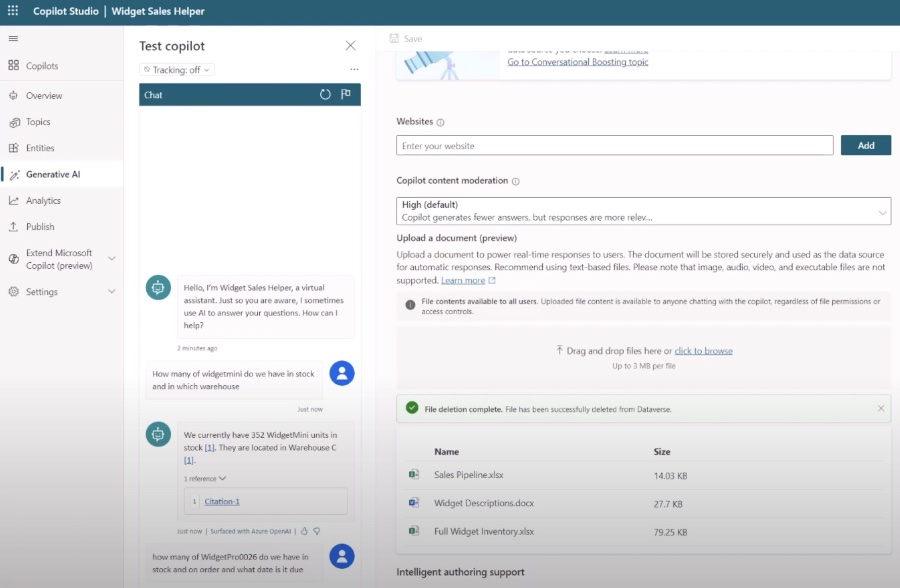
Task: Dismiss the File deletion complete notification
Action: (880, 408)
